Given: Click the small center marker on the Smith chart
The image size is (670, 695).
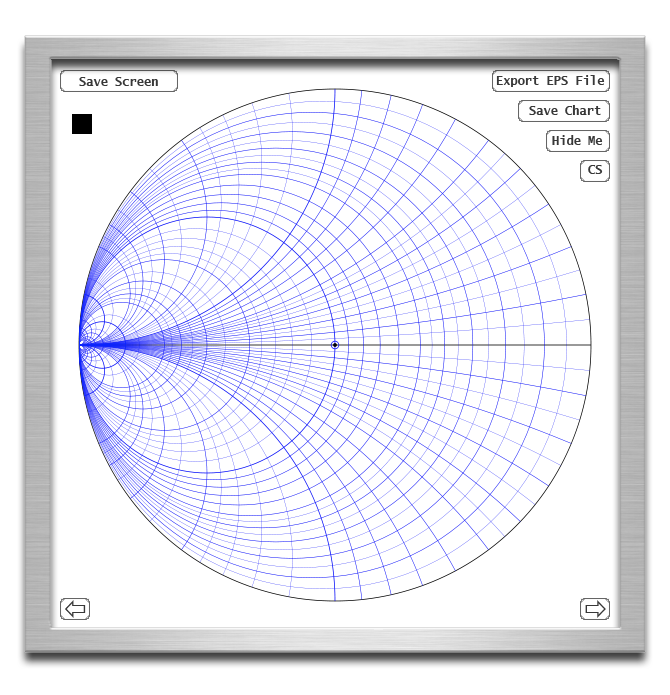Looking at the screenshot, I should coord(335,345).
